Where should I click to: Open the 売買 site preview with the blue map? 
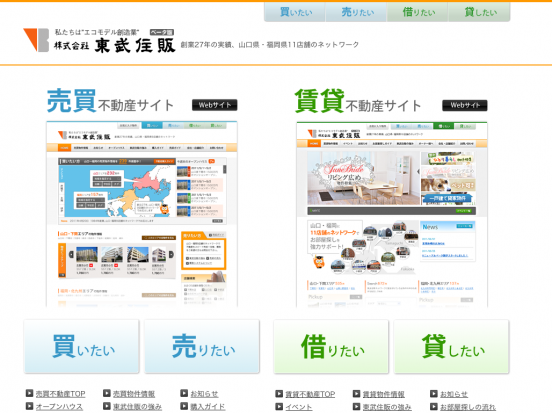(142, 214)
